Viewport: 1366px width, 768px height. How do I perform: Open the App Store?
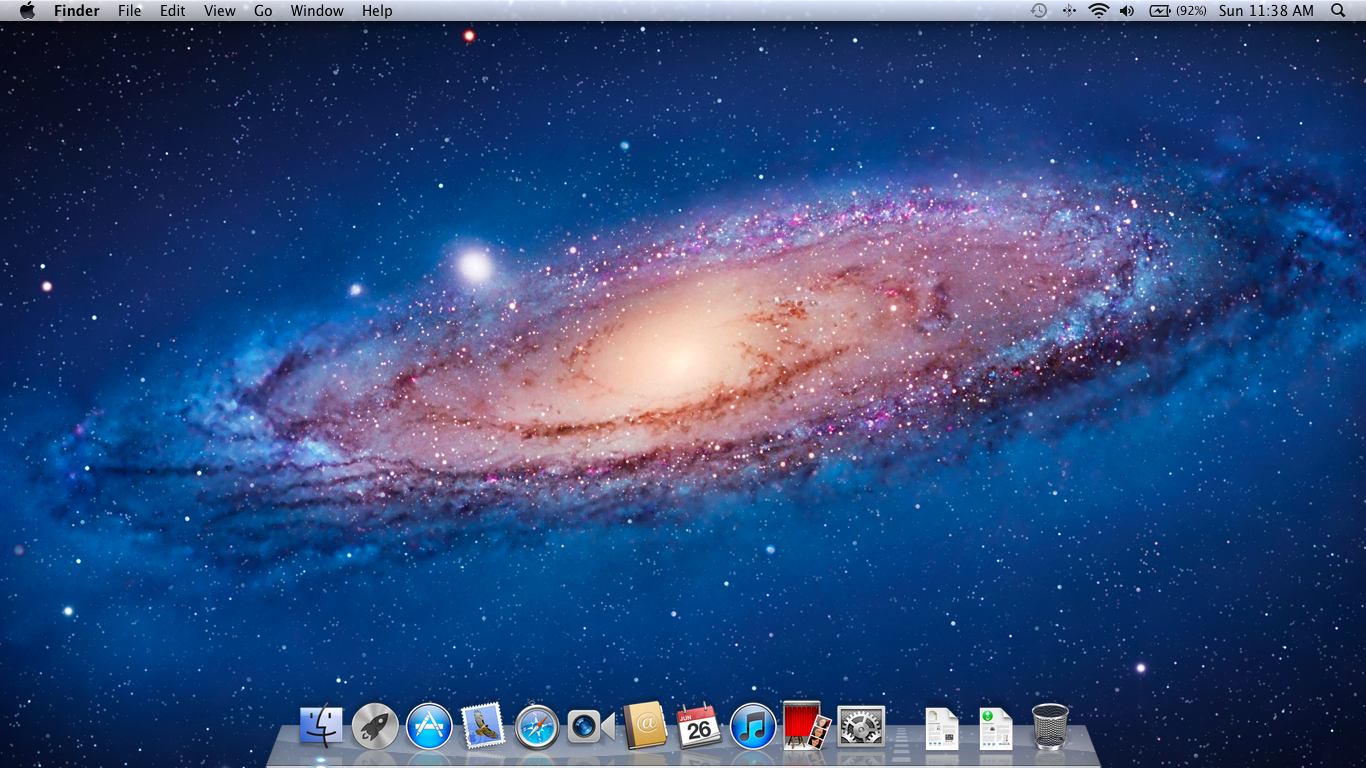428,725
